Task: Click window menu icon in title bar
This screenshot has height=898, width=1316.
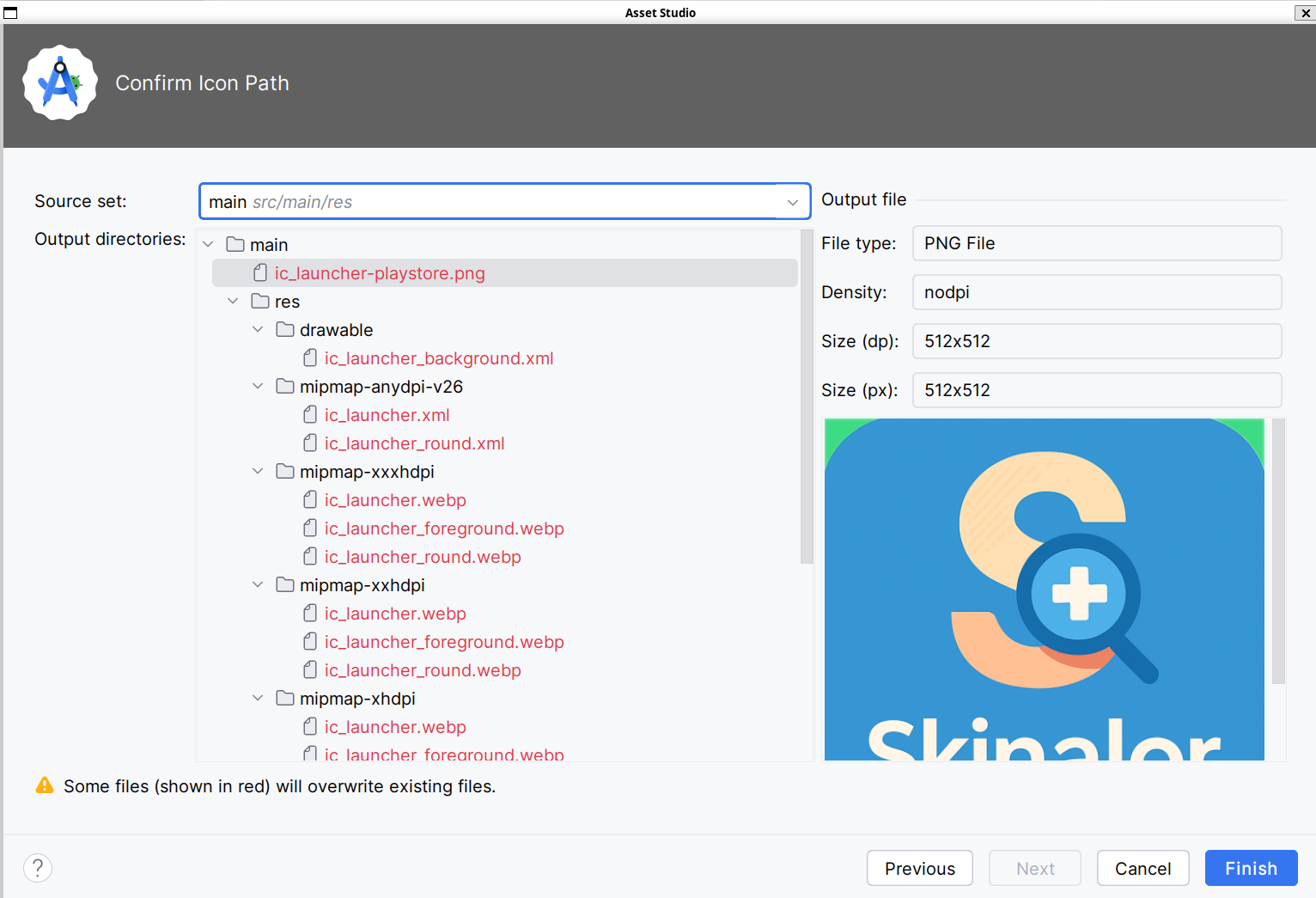Action: coord(10,13)
